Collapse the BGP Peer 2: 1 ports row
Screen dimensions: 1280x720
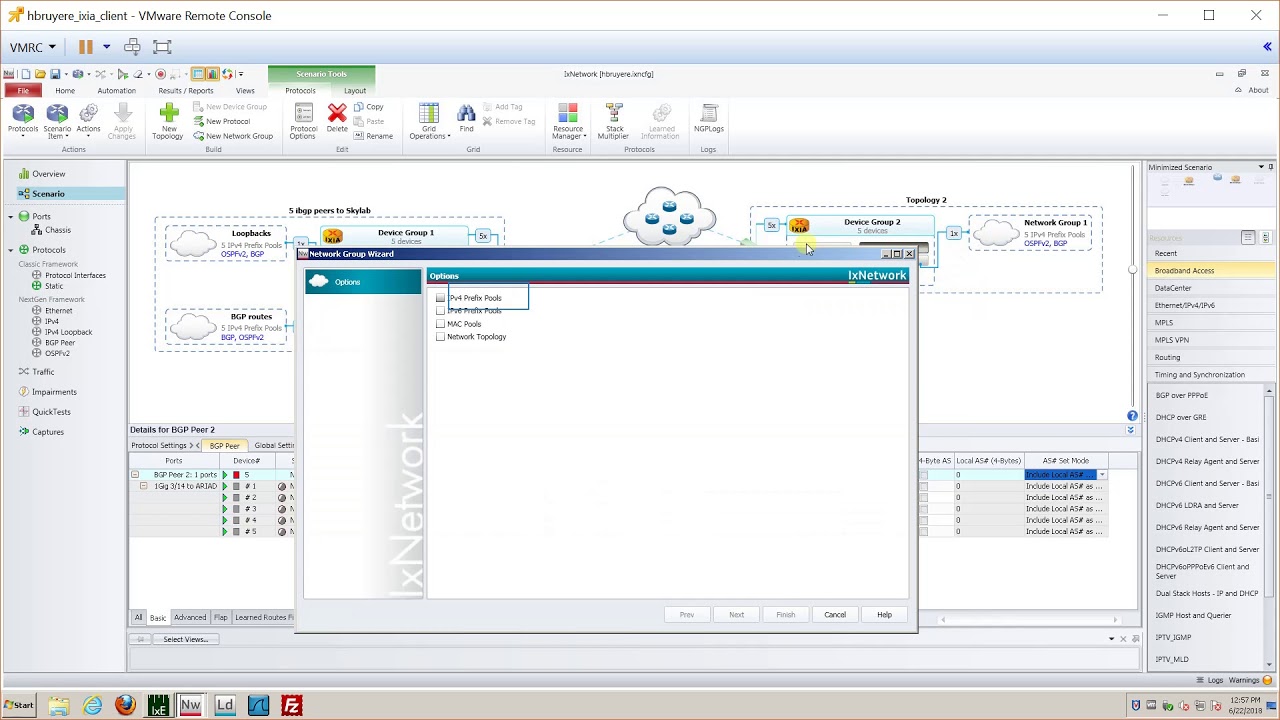[135, 475]
